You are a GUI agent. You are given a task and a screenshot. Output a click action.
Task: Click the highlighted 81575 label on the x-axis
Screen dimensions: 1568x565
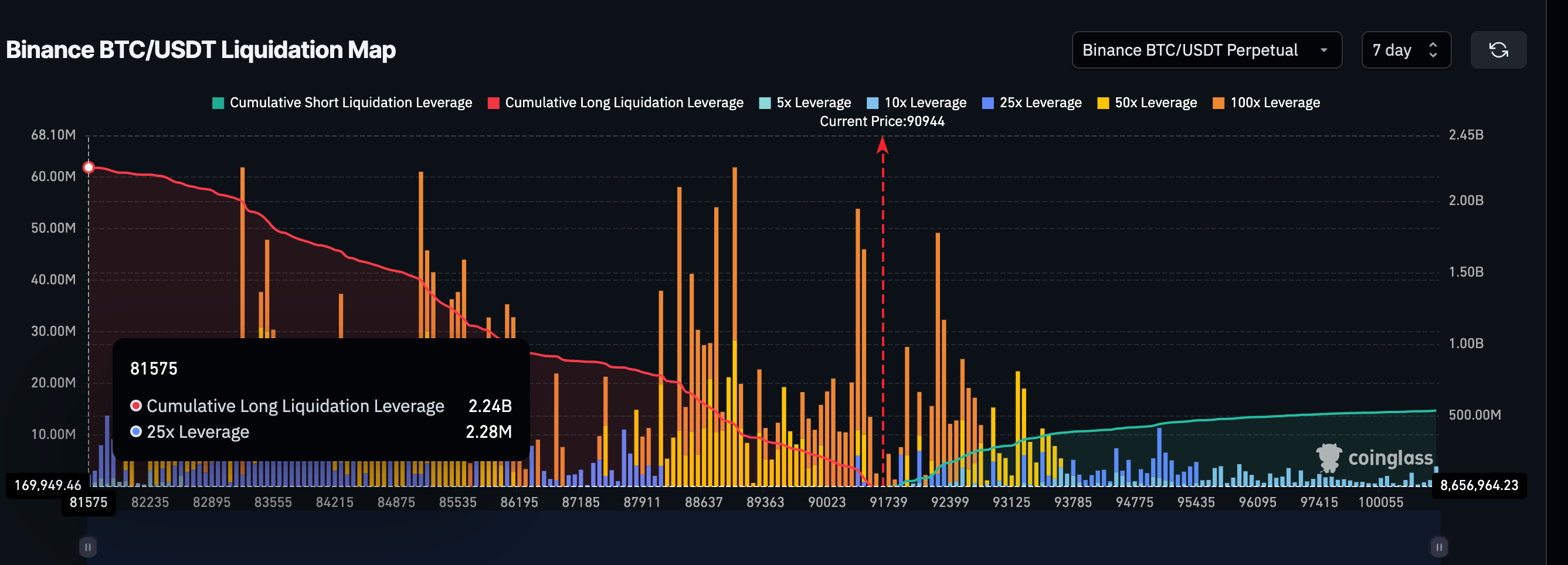(x=89, y=502)
